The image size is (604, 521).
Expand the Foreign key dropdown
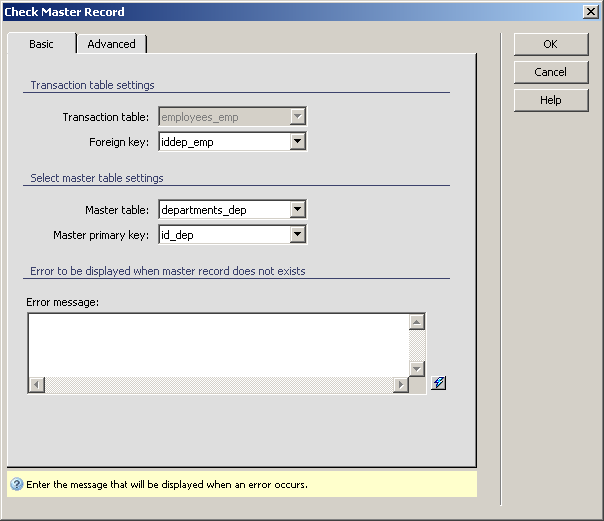(x=297, y=142)
